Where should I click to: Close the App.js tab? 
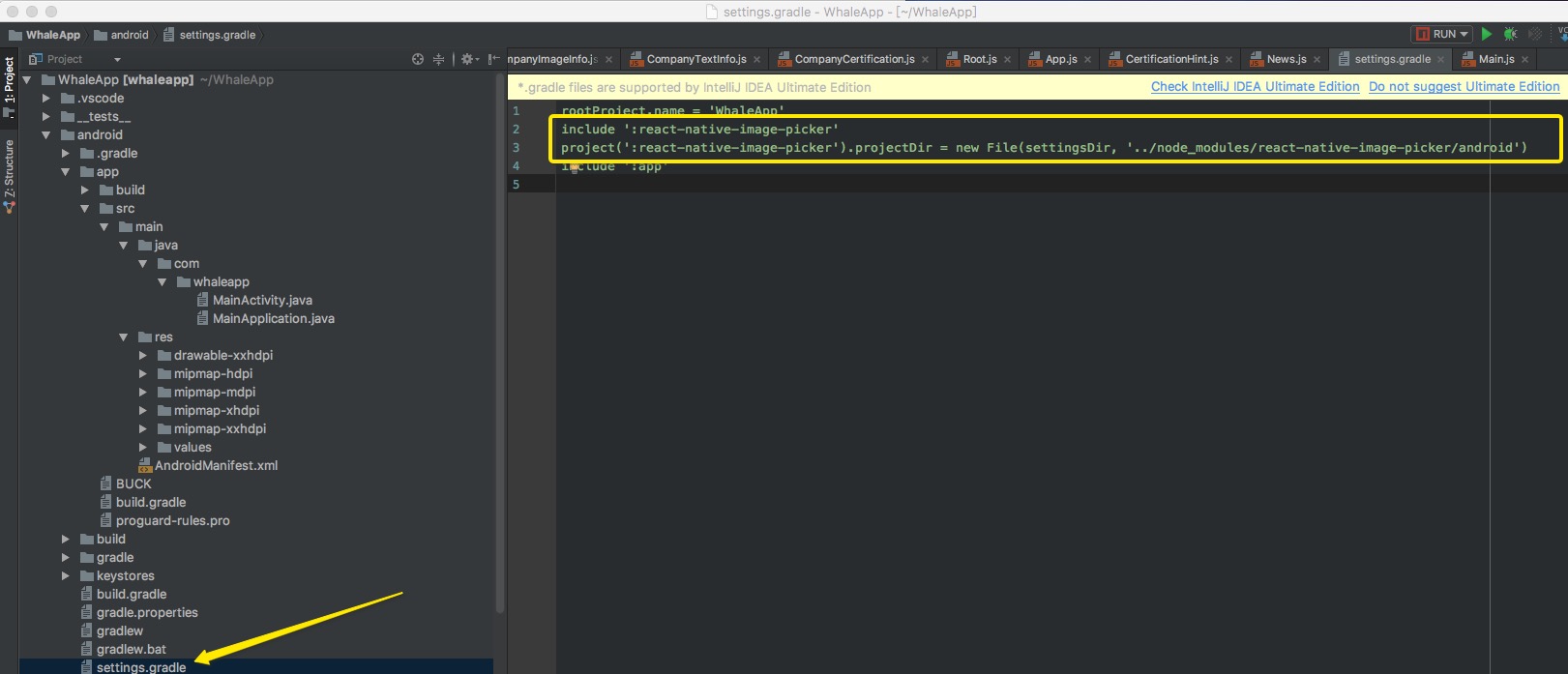pos(1087,60)
